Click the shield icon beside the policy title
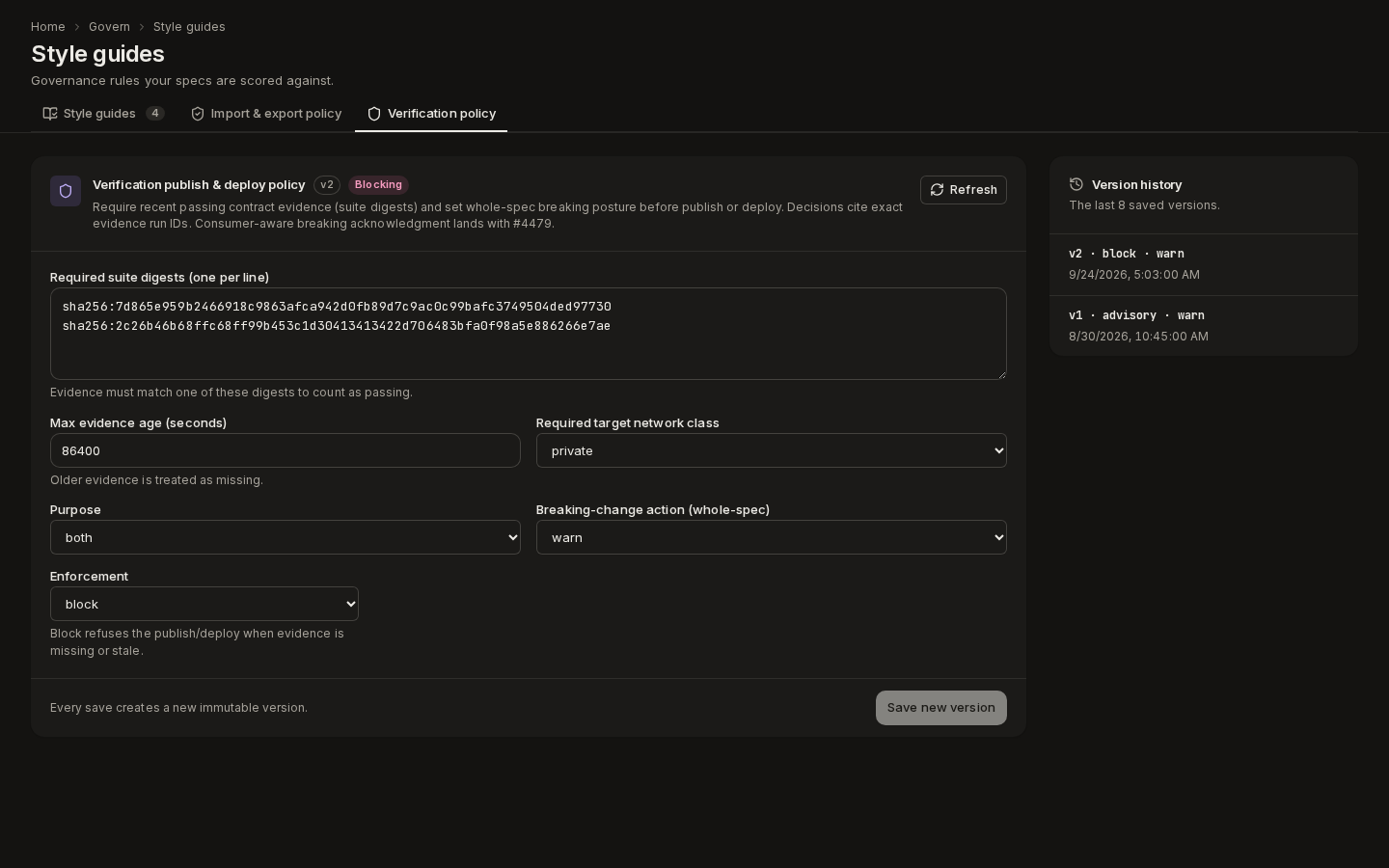This screenshot has width=1389, height=868. [66, 191]
